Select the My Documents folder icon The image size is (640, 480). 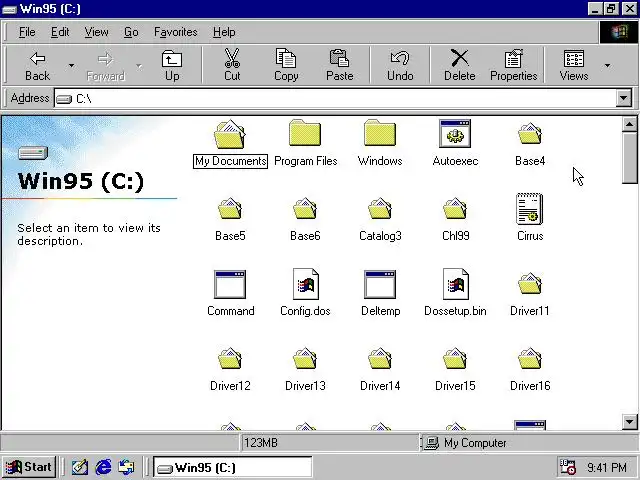coord(230,134)
